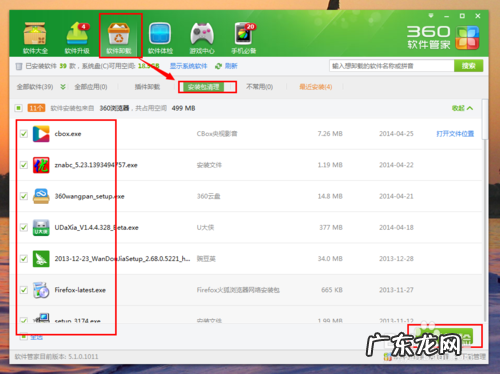The width and height of the screenshot is (500, 374).
Task: Click the search input for software name
Action: pyautogui.click(x=392, y=66)
